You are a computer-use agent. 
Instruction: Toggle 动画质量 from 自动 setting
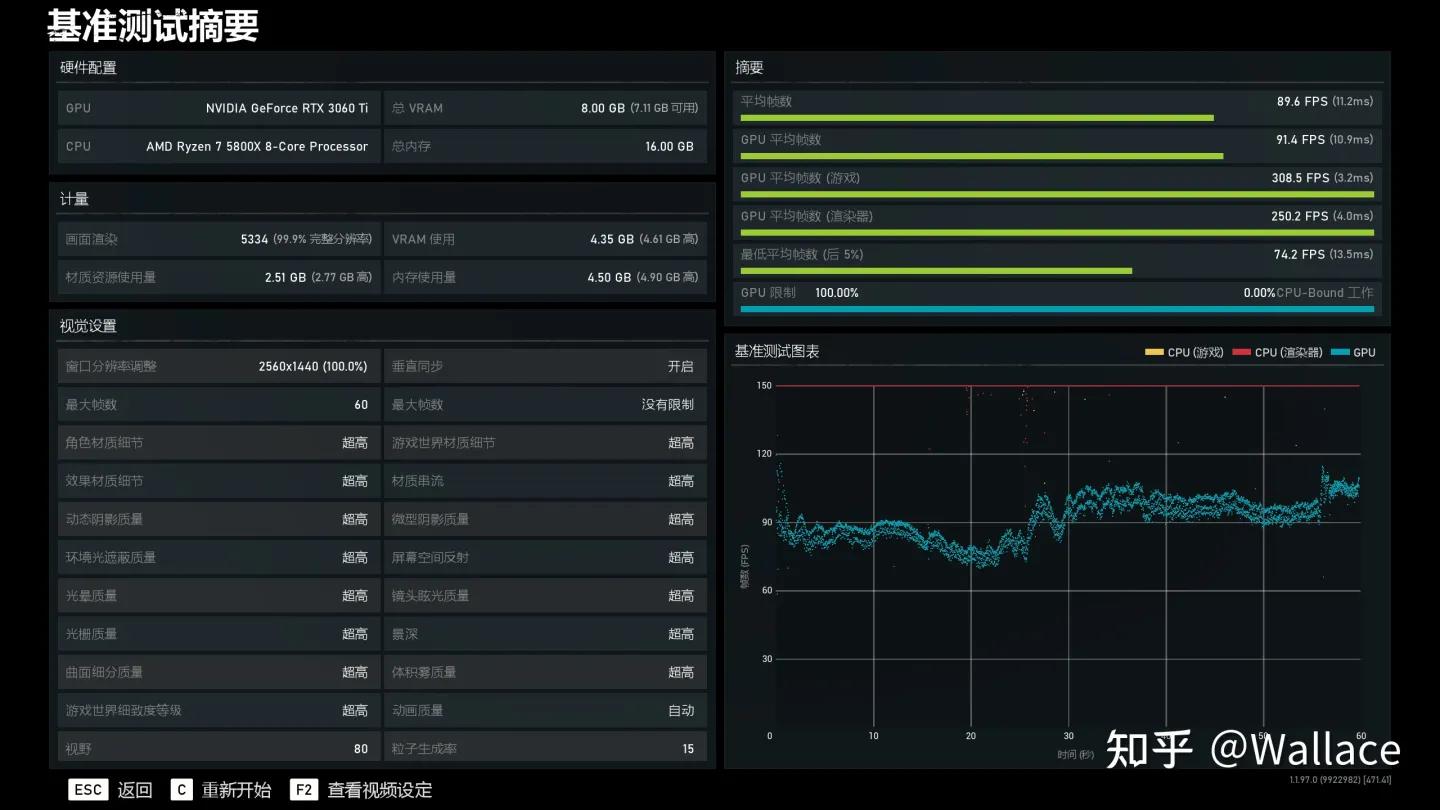pos(545,710)
